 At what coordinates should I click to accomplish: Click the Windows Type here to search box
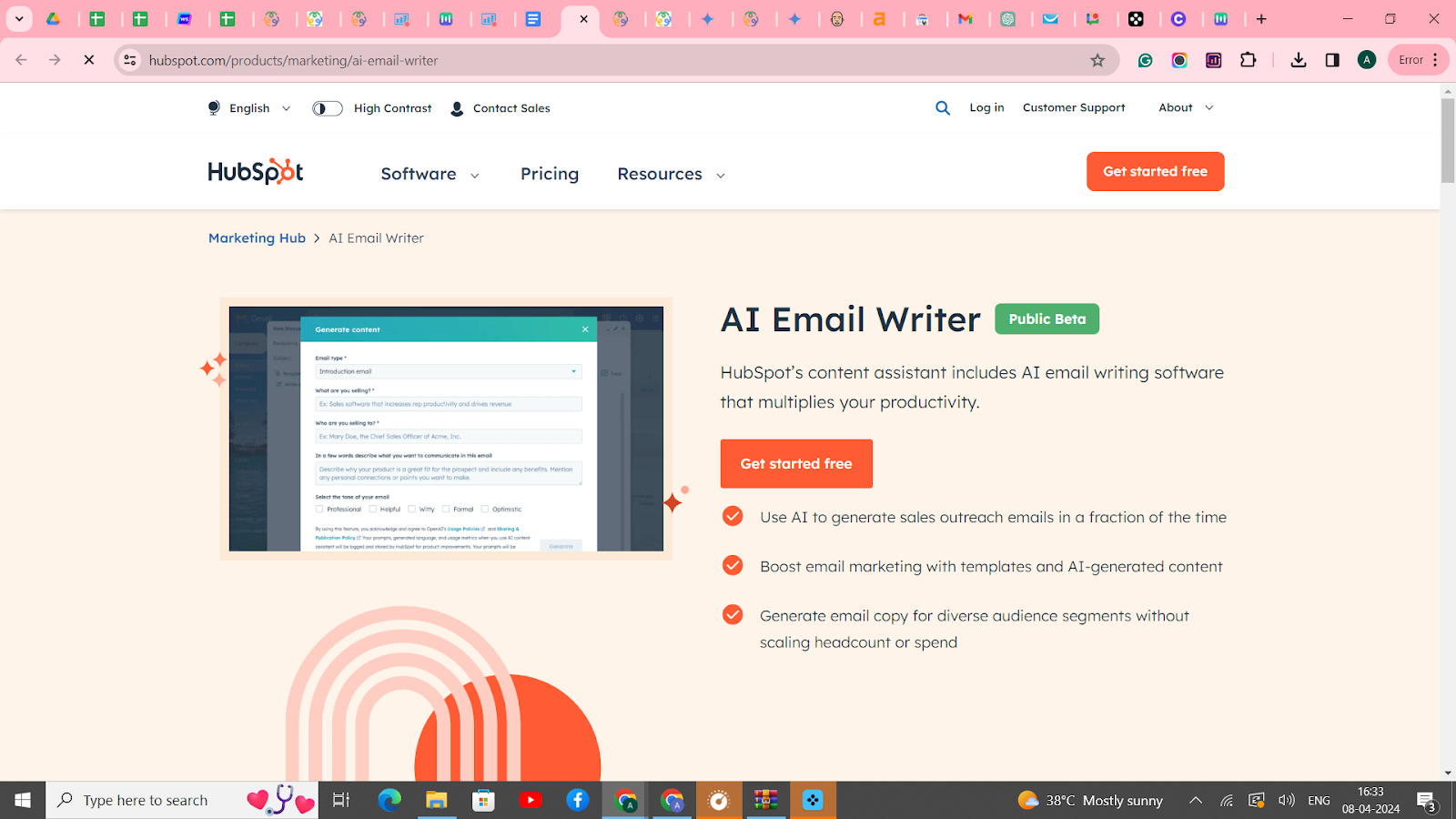(182, 800)
